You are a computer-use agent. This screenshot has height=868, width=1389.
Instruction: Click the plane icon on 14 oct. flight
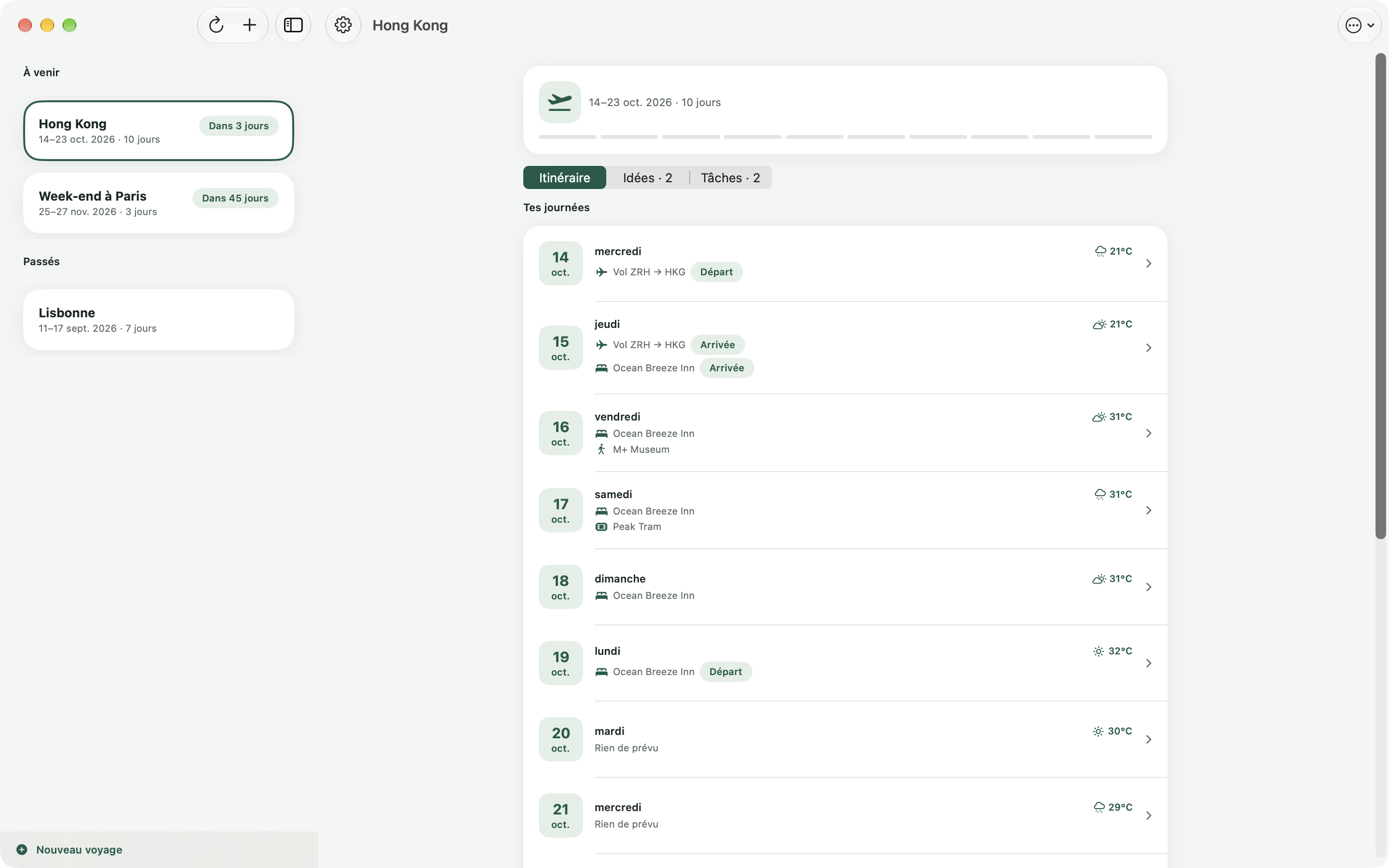601,272
